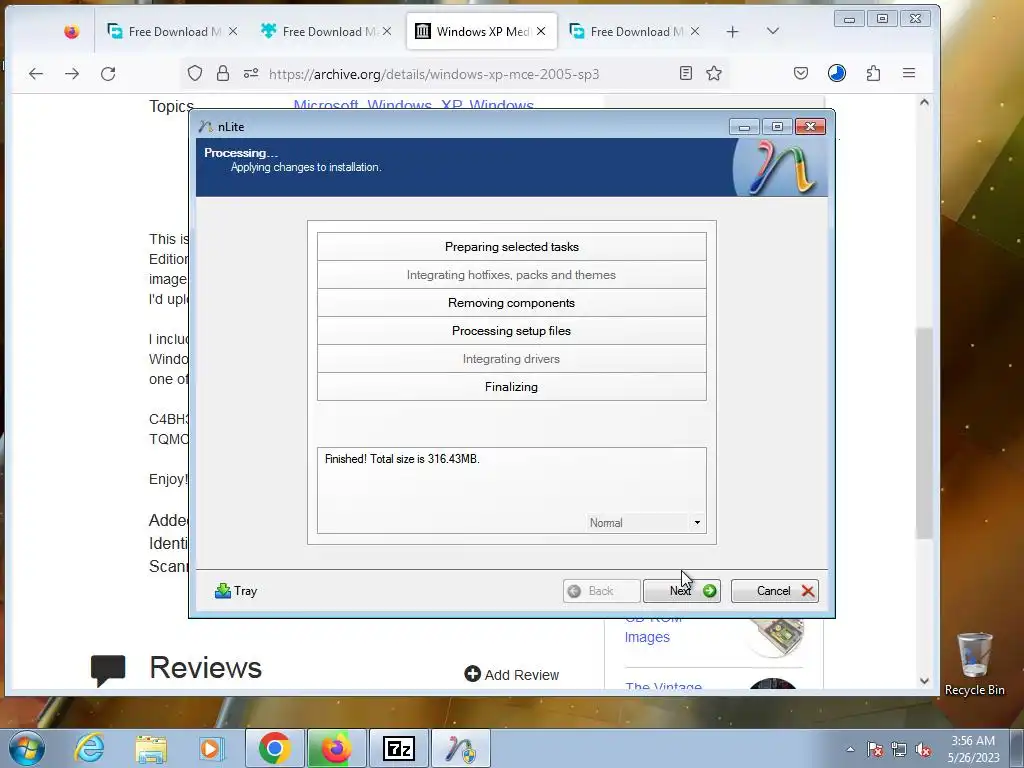
Task: Switch to Firefox on the taskbar
Action: click(336, 748)
